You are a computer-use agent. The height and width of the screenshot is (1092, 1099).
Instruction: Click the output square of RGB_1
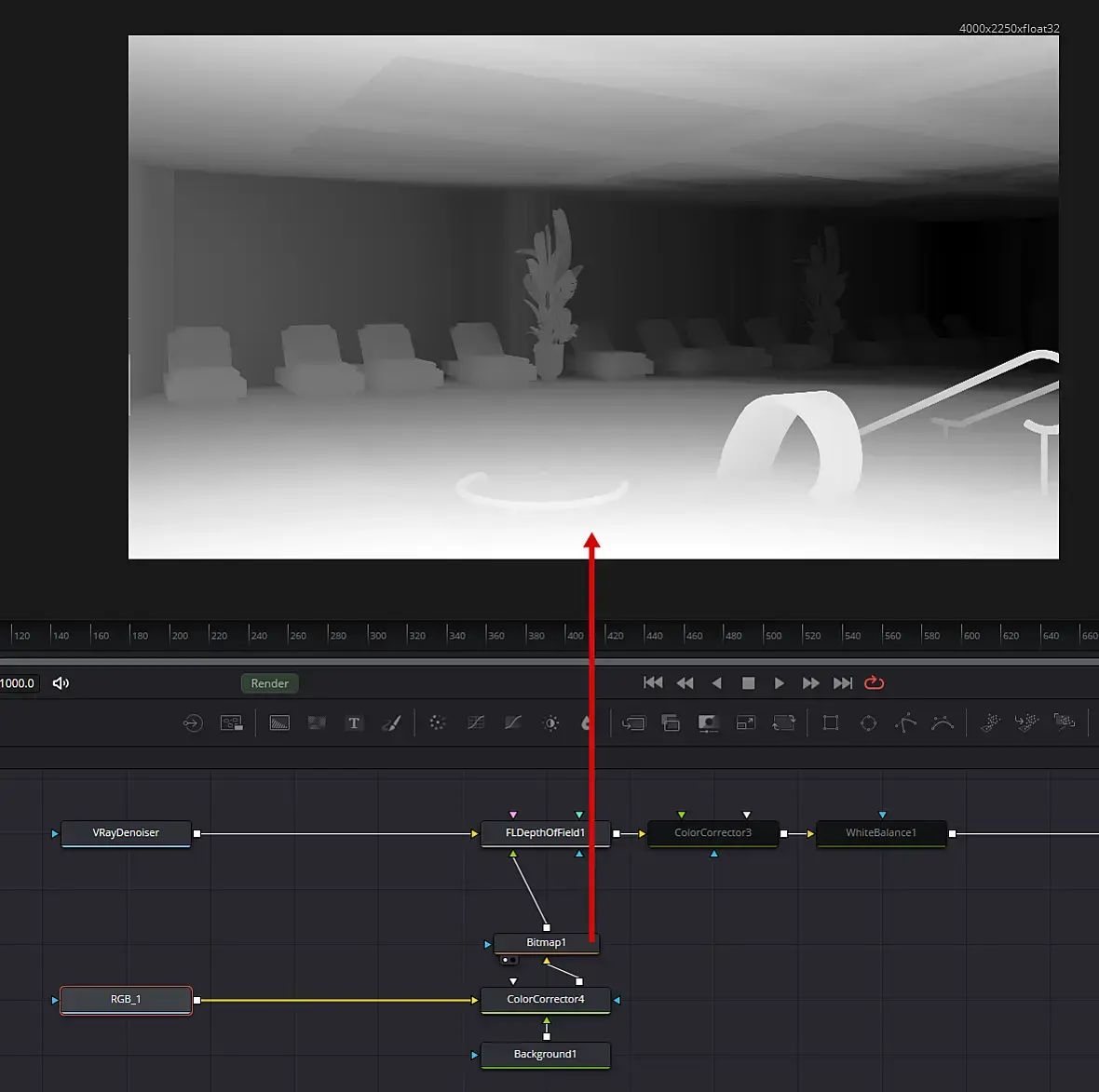(x=197, y=1000)
